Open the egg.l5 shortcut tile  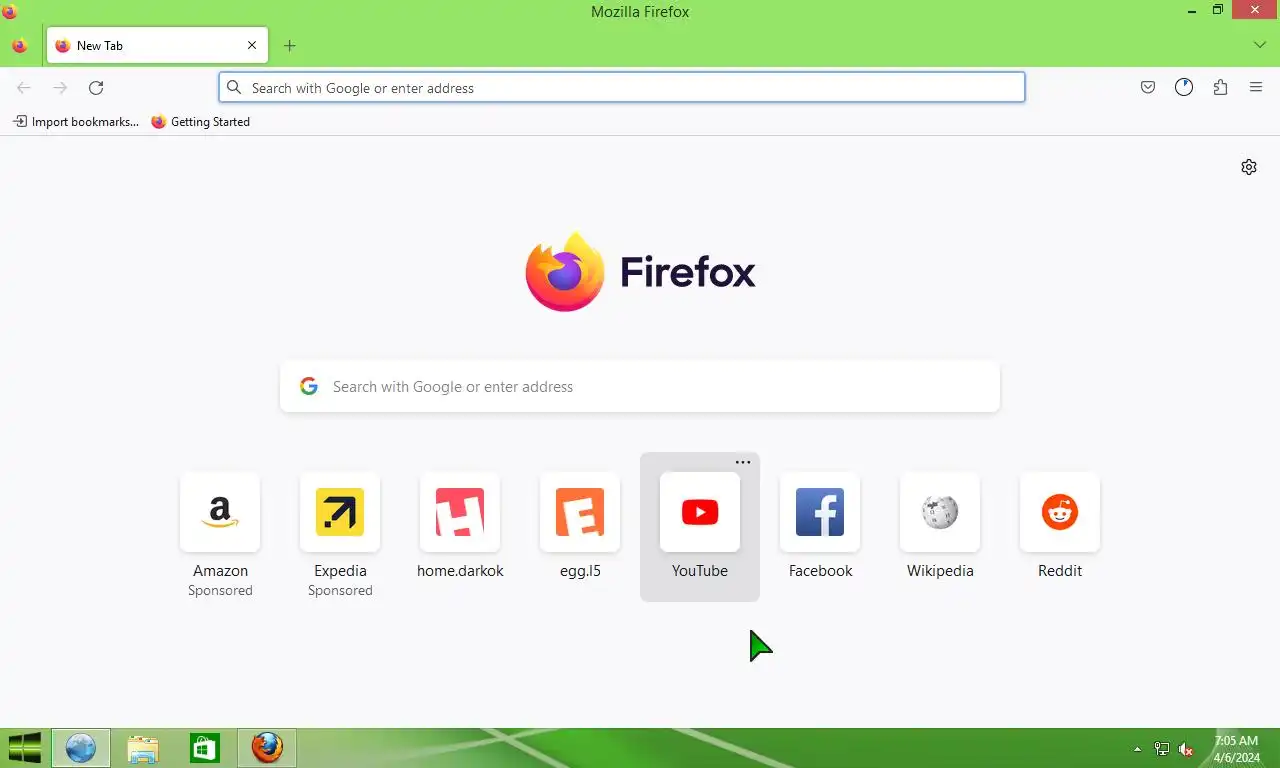(x=580, y=512)
